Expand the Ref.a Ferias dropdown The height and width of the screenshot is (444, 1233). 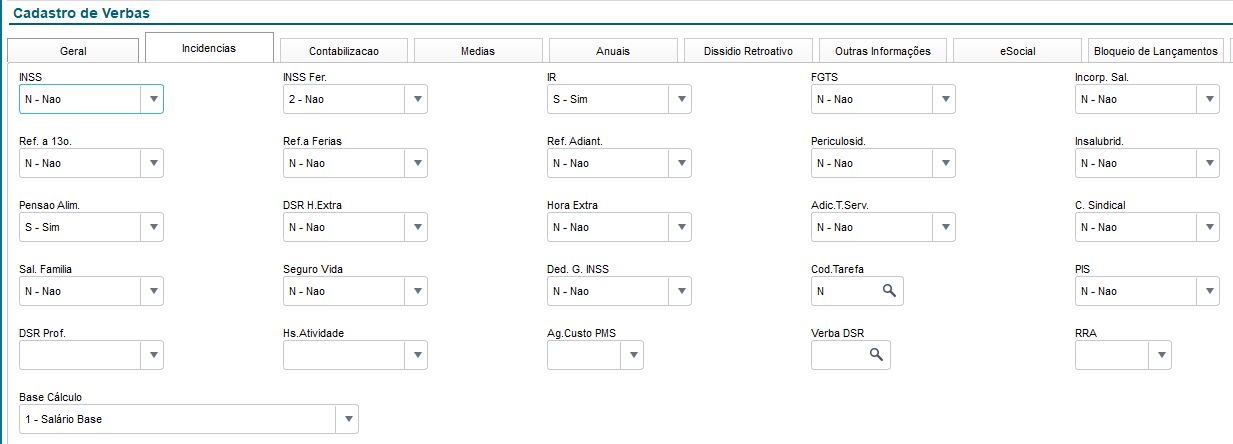coord(416,163)
